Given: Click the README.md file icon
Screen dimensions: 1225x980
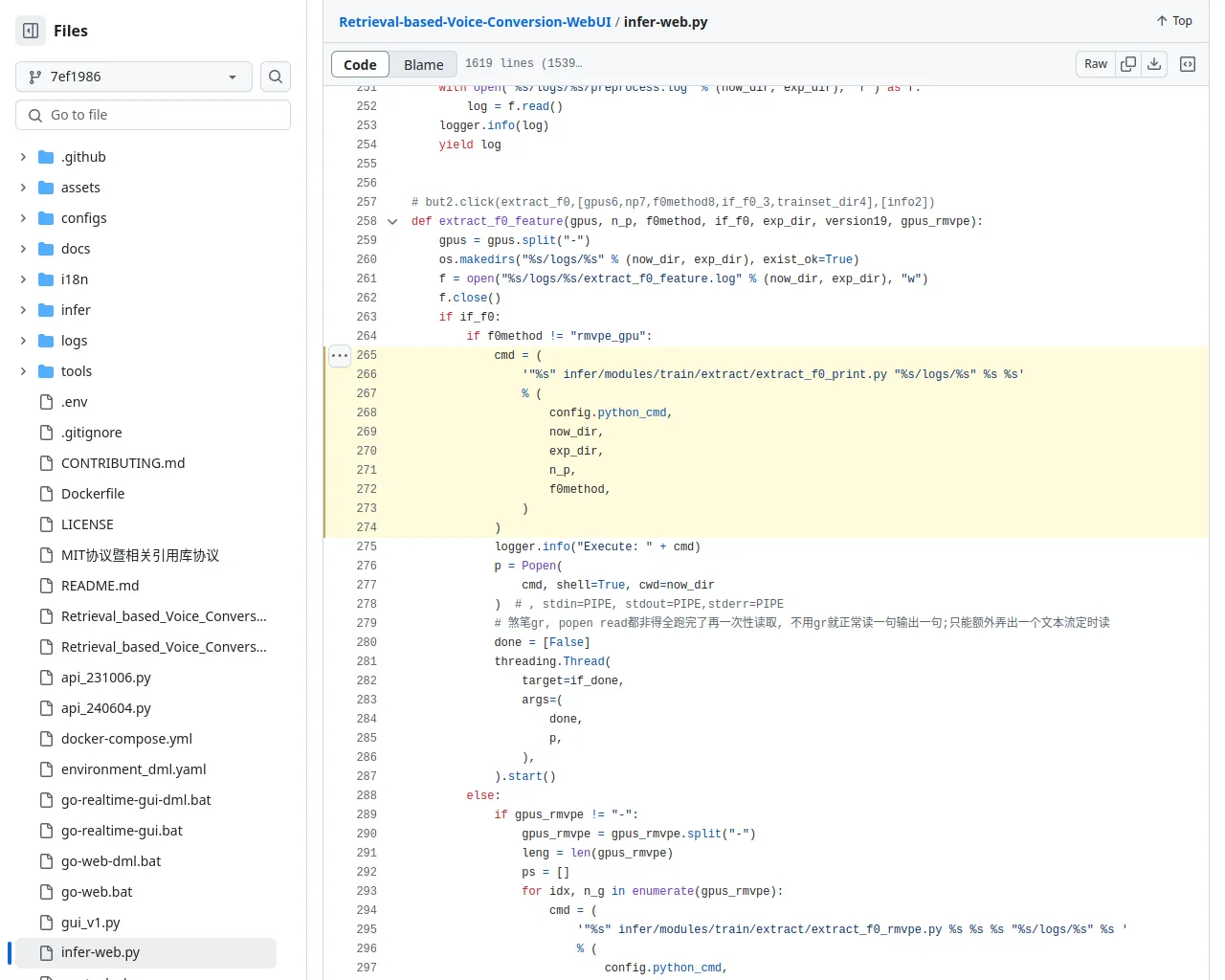Looking at the screenshot, I should (x=46, y=586).
